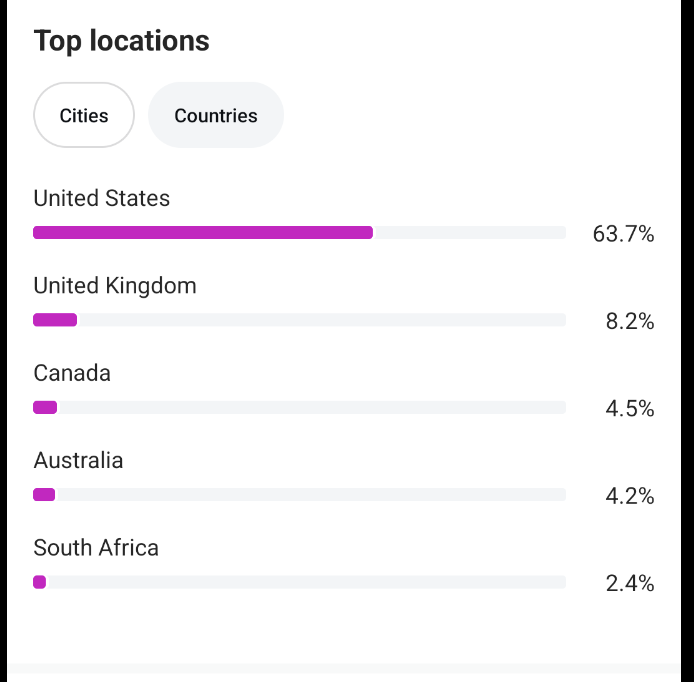The image size is (694, 682).
Task: Switch to the Cities tab
Action: pos(84,115)
